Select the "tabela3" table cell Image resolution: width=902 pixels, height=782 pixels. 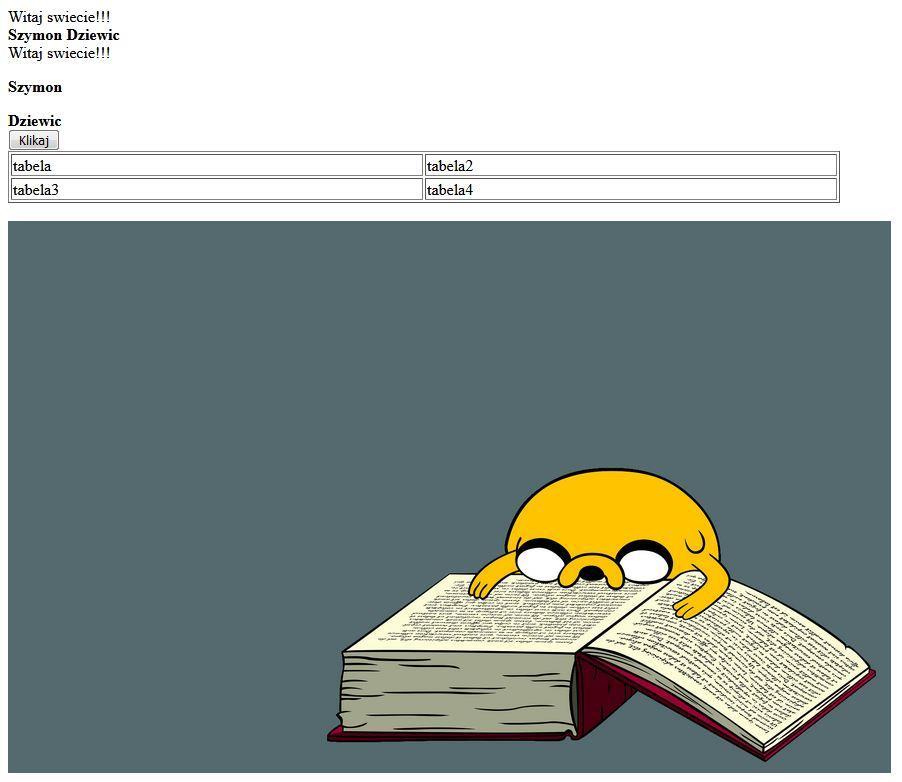pos(217,189)
